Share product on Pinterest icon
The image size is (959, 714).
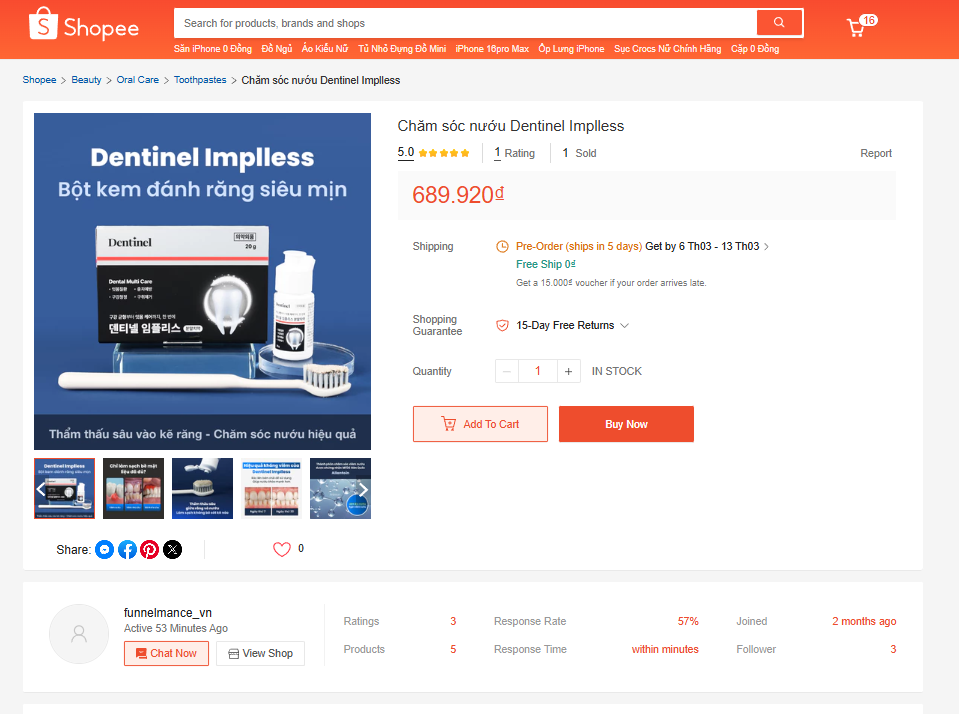click(x=150, y=549)
